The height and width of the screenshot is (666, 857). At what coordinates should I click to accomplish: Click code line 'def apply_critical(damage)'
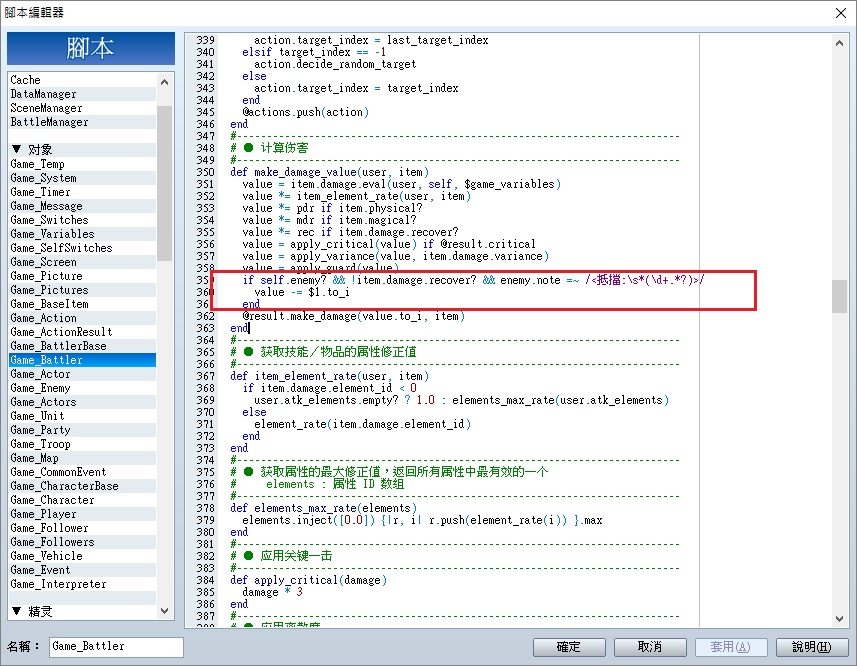308,580
